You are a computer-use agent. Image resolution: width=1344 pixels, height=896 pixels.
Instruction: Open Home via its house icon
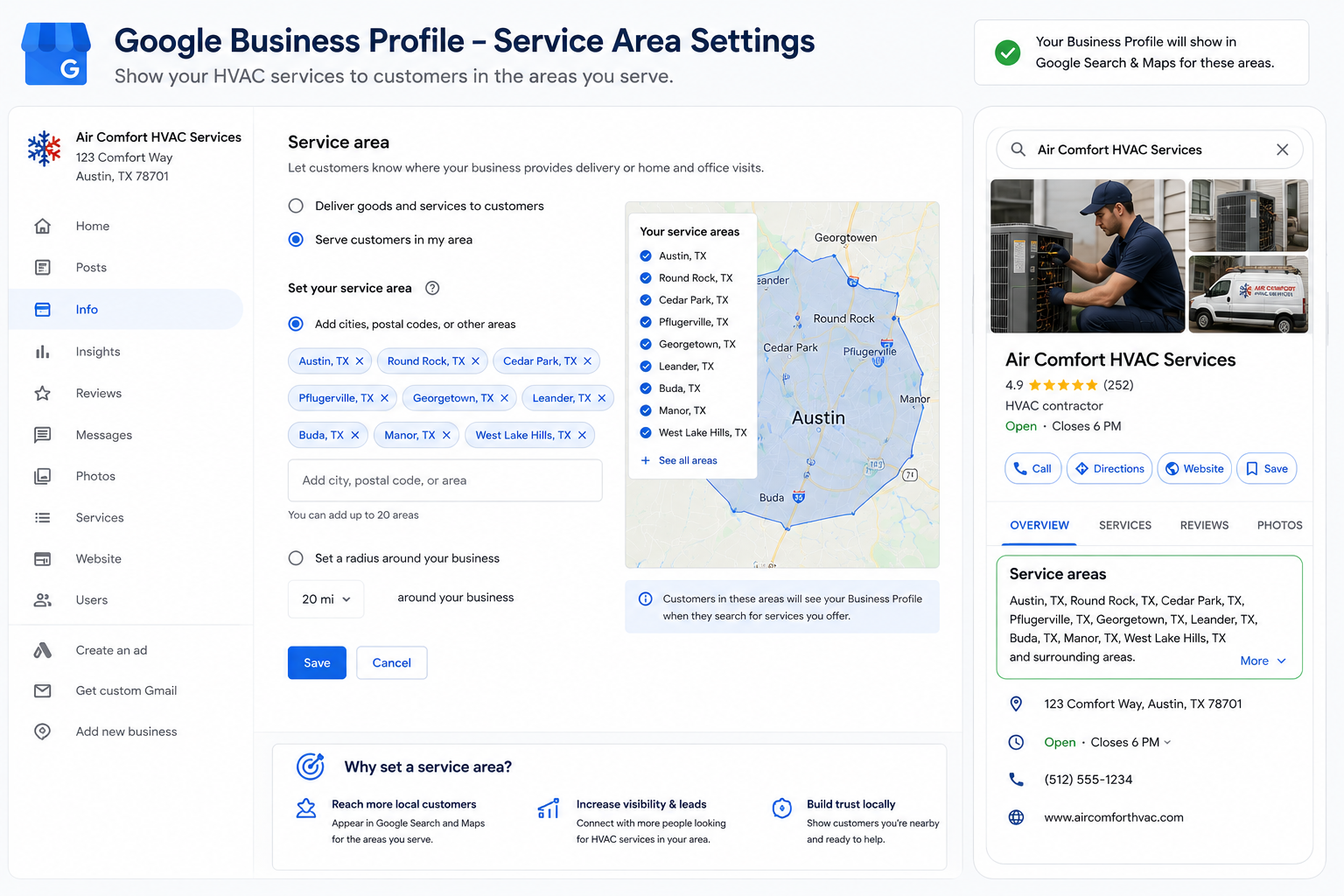[42, 226]
